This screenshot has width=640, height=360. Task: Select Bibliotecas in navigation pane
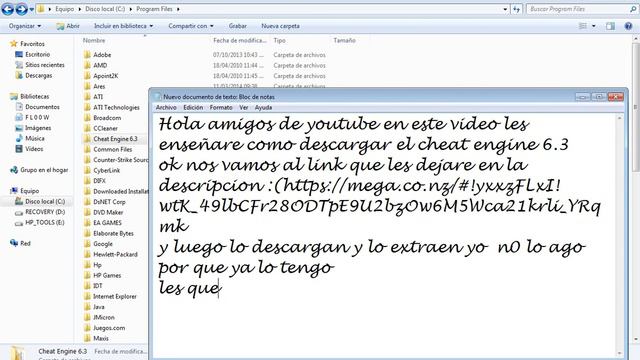pos(35,96)
